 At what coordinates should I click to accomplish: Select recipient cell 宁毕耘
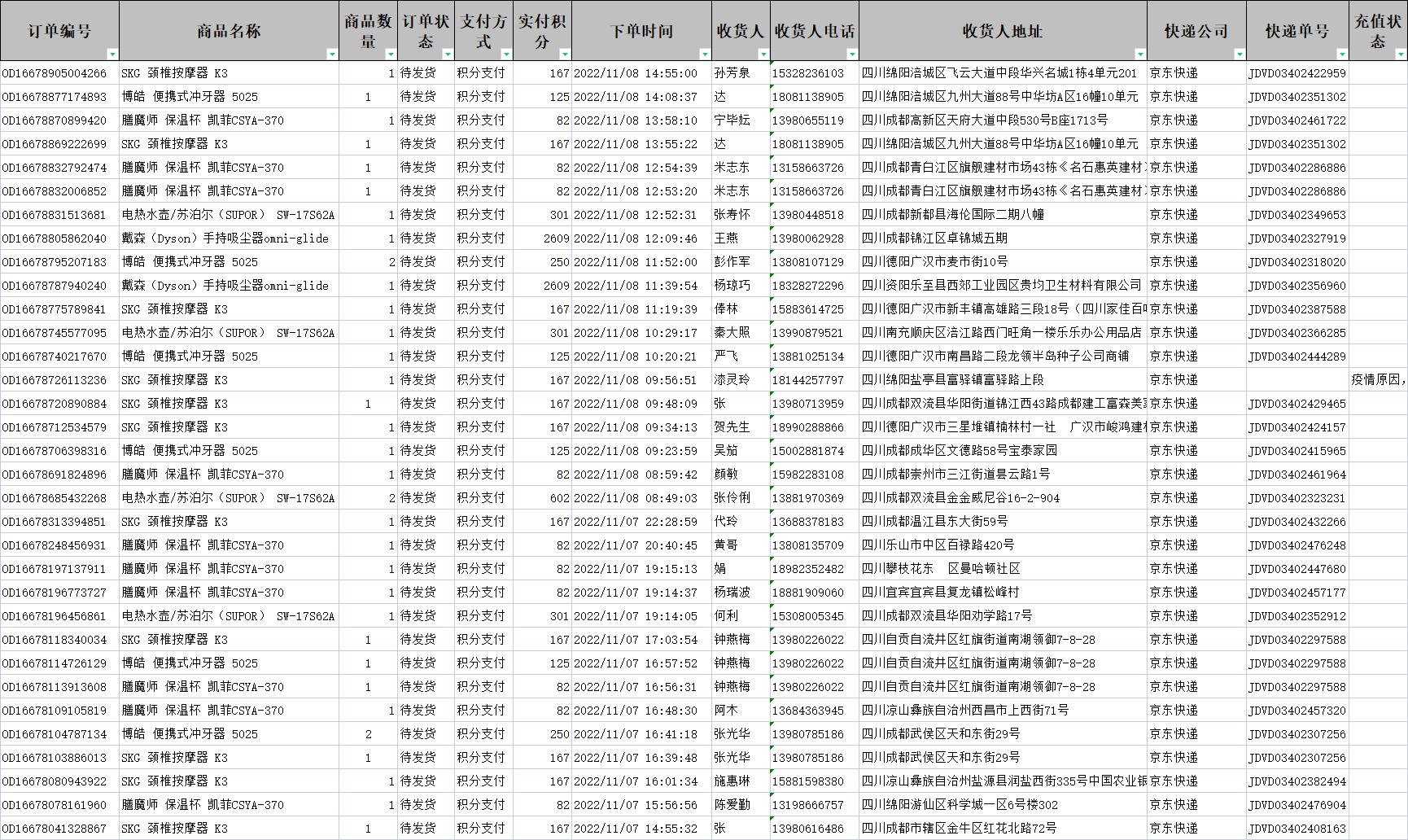pyautogui.click(x=741, y=120)
